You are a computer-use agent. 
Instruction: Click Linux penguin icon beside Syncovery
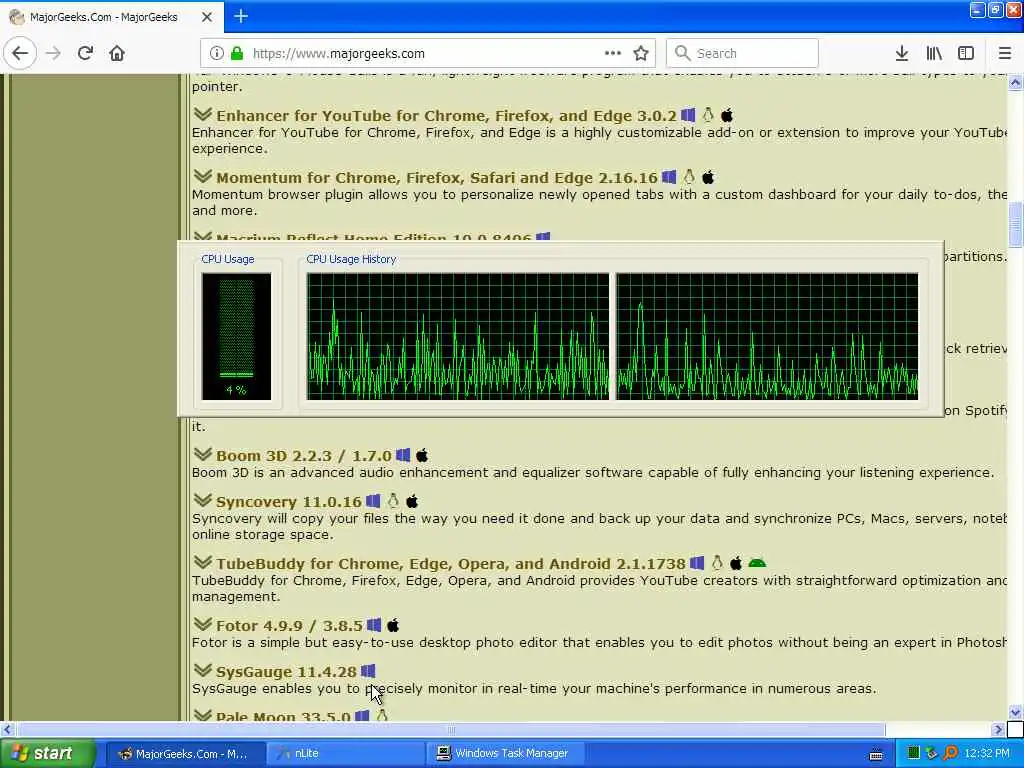(x=392, y=501)
